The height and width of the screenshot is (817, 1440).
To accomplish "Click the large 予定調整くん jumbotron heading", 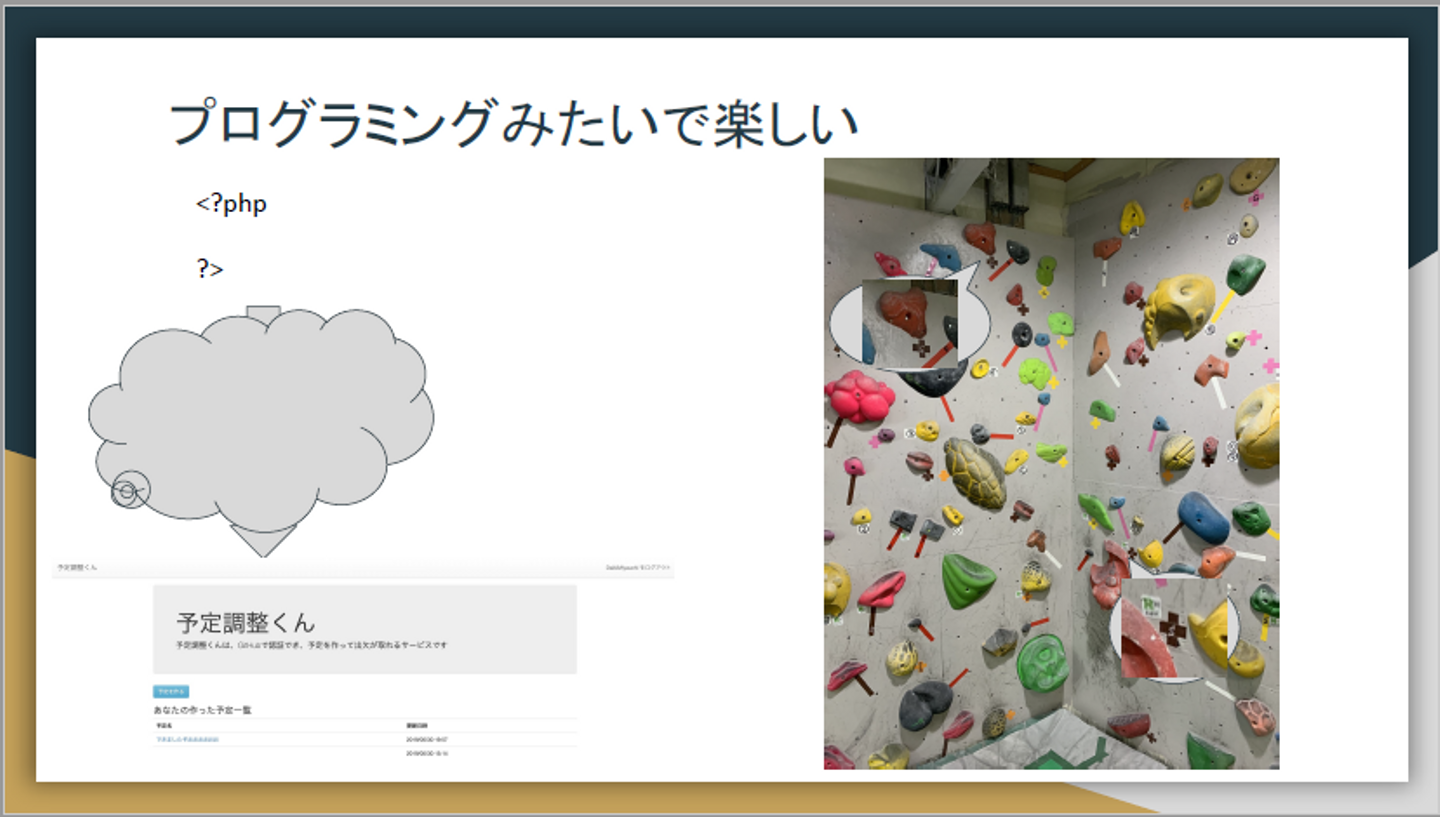I will tap(246, 622).
